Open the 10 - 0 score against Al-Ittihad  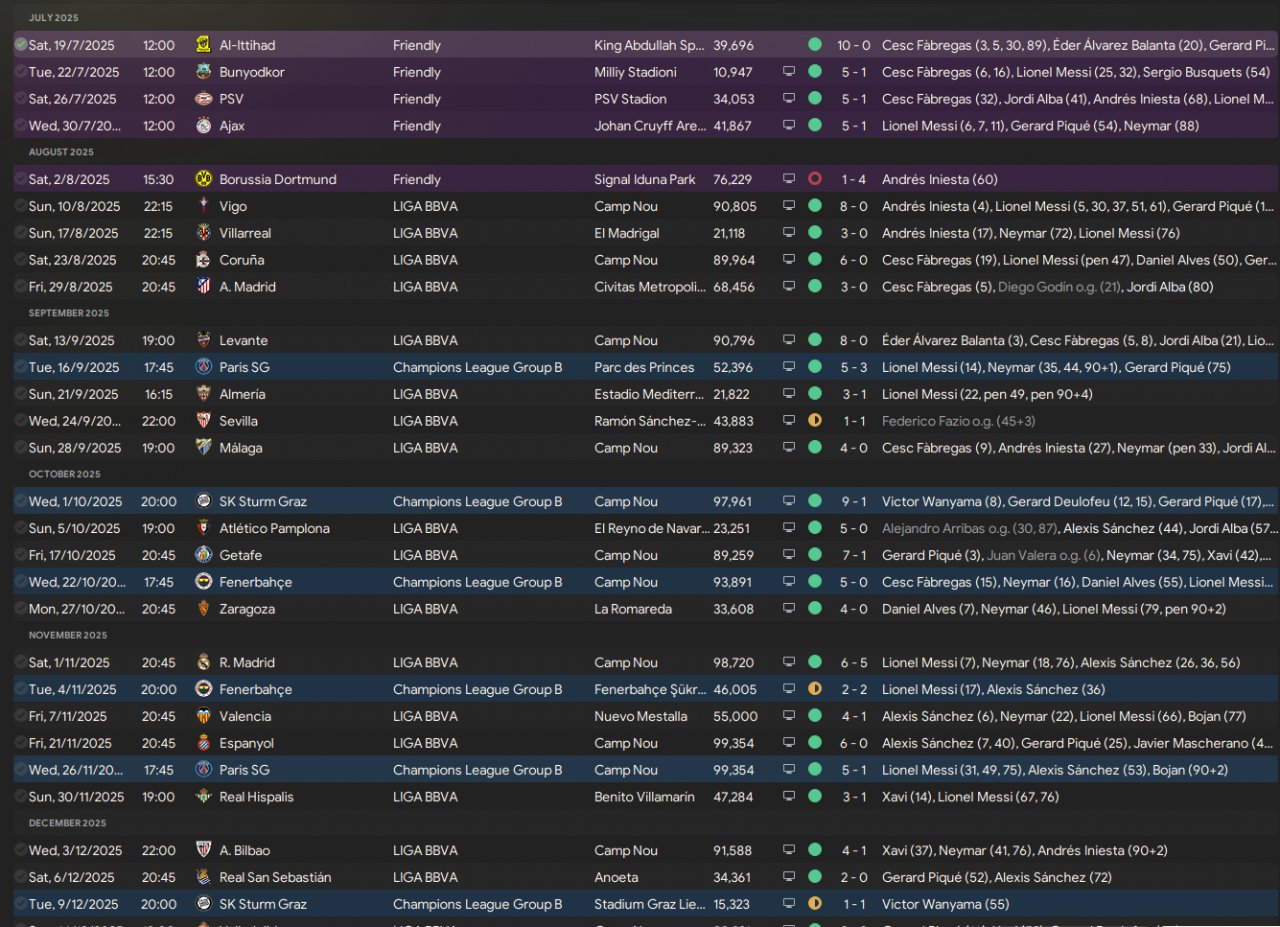coord(854,45)
